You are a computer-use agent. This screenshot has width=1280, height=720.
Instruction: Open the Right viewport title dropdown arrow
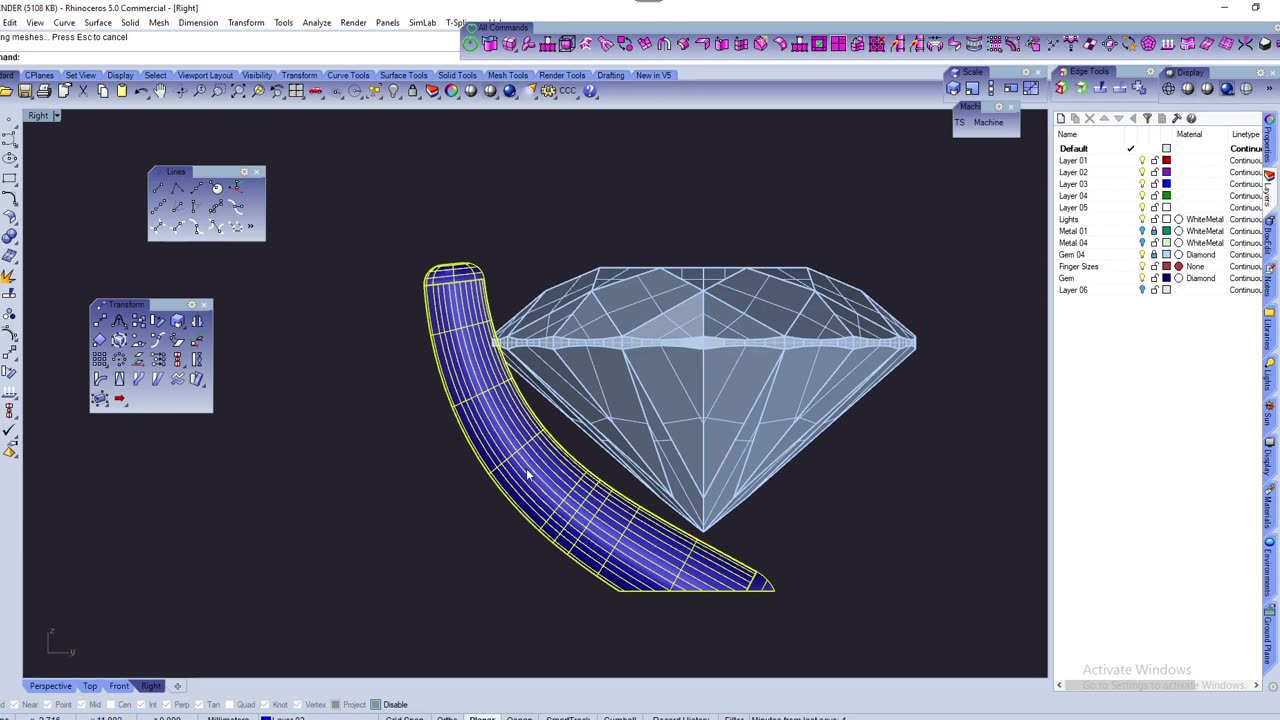(x=57, y=116)
